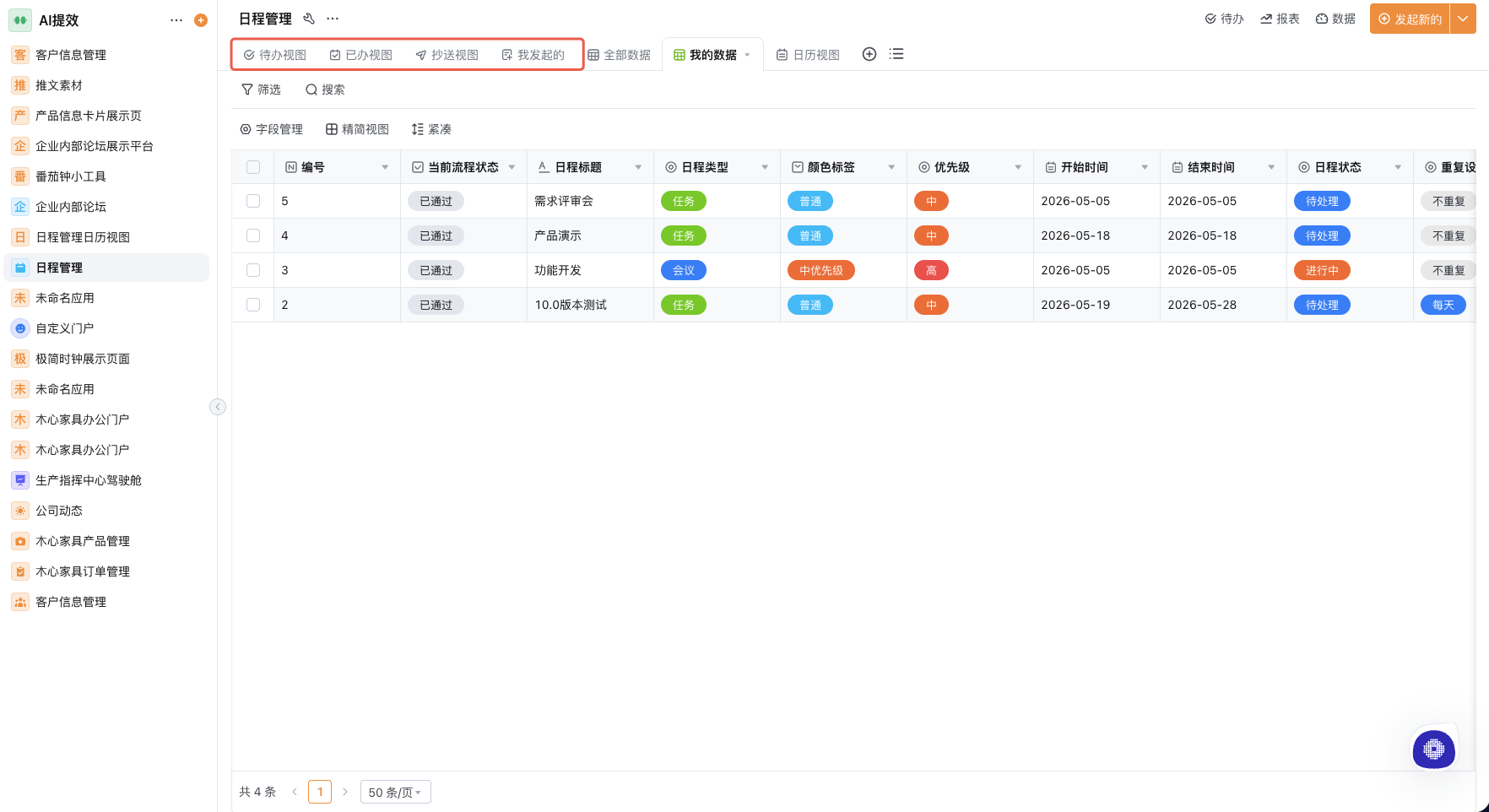Click the 中优先级 color label tag
The height and width of the screenshot is (812, 1489).
(821, 270)
